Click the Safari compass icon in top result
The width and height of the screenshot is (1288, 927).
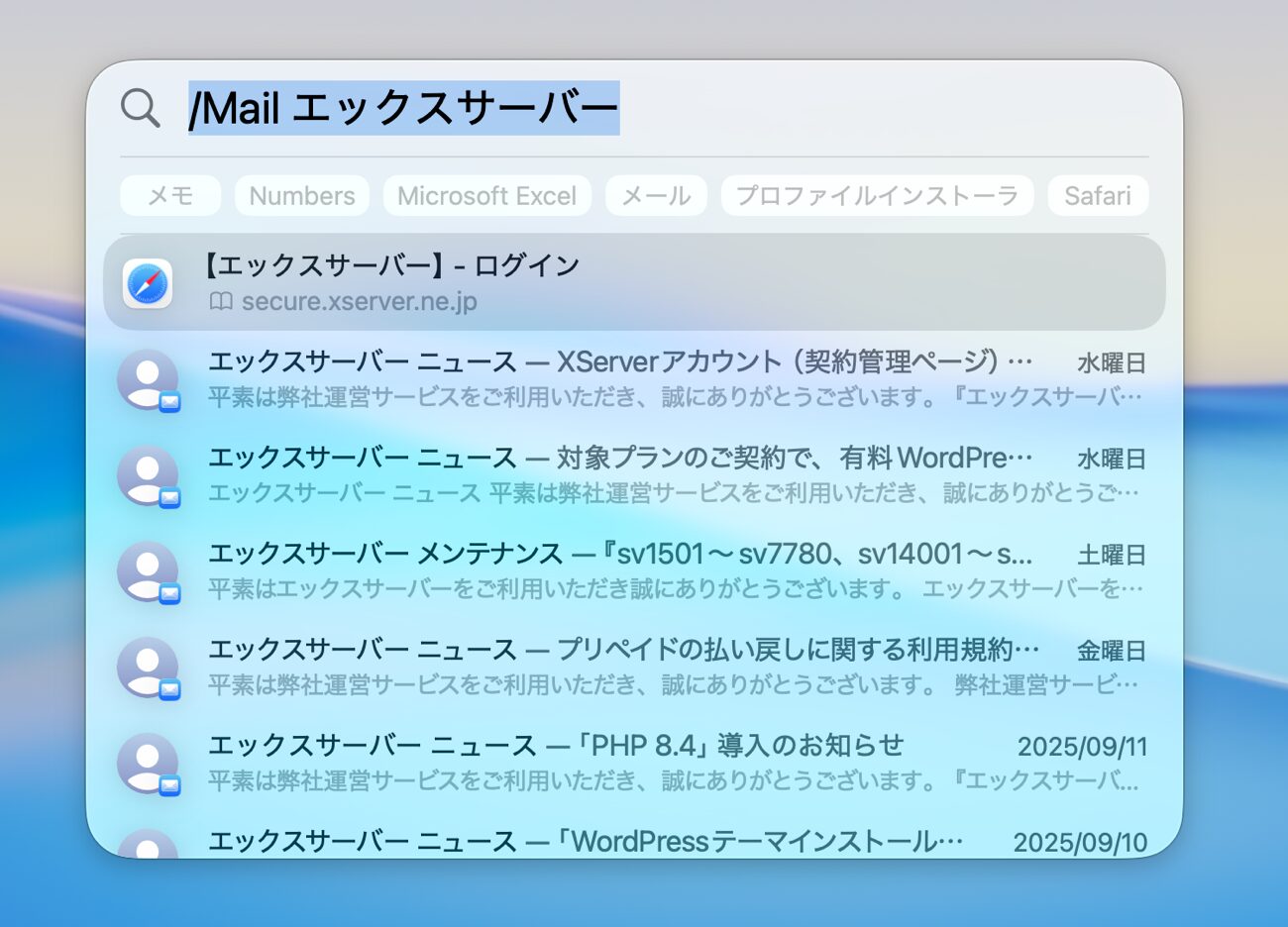click(148, 283)
